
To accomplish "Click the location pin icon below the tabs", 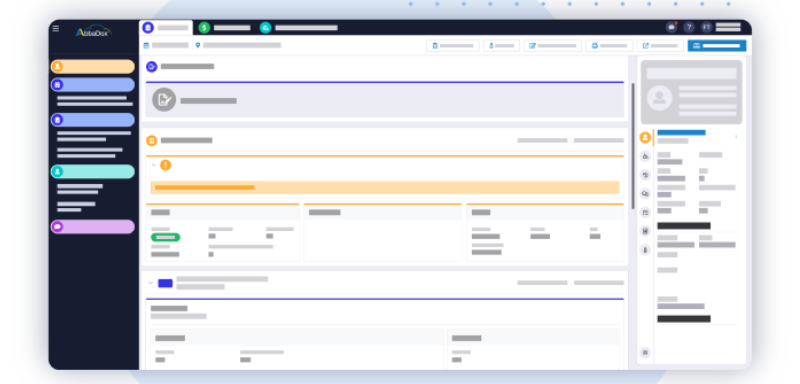I will 198,45.
